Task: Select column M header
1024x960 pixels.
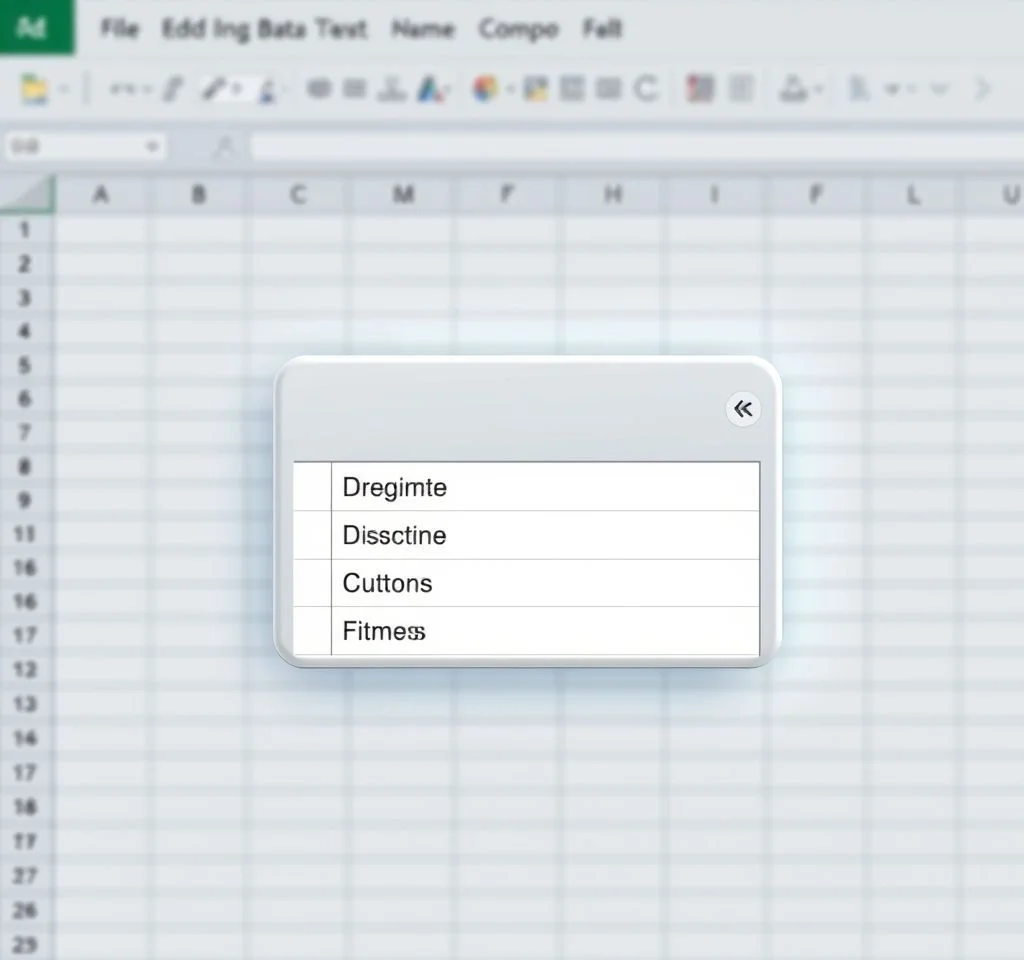Action: click(403, 195)
